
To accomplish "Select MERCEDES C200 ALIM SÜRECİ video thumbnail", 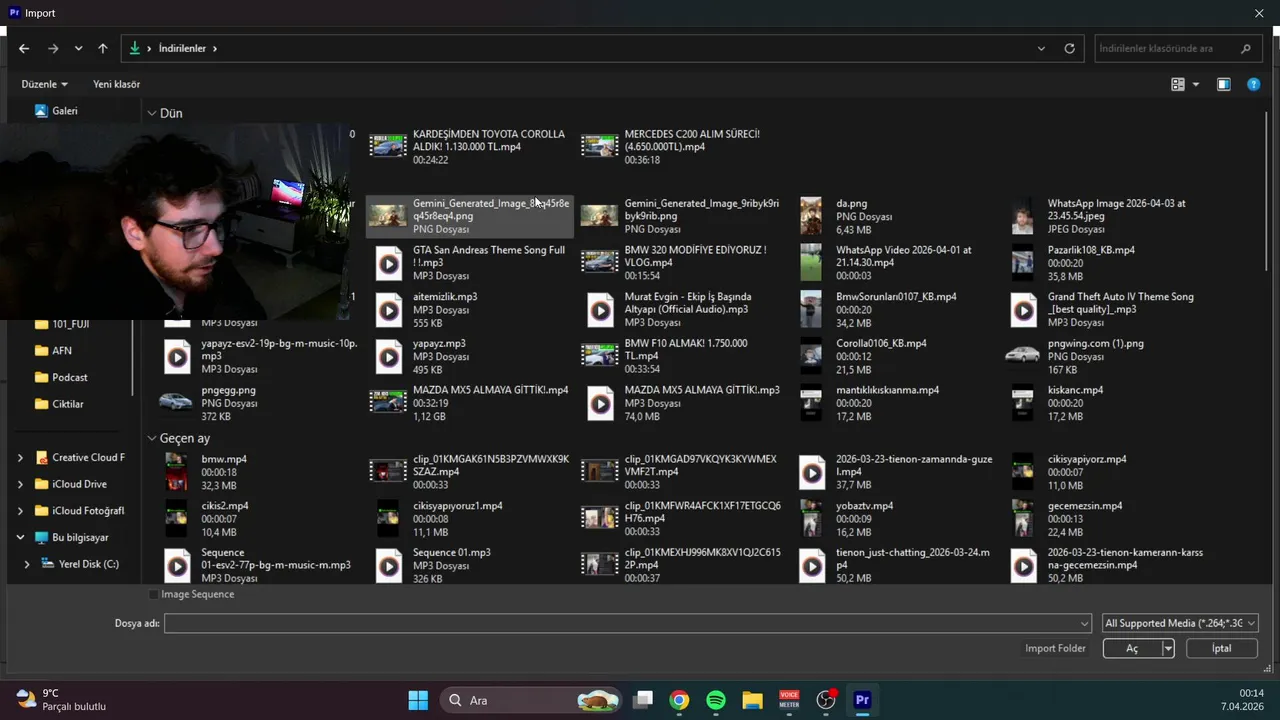I will (x=599, y=146).
